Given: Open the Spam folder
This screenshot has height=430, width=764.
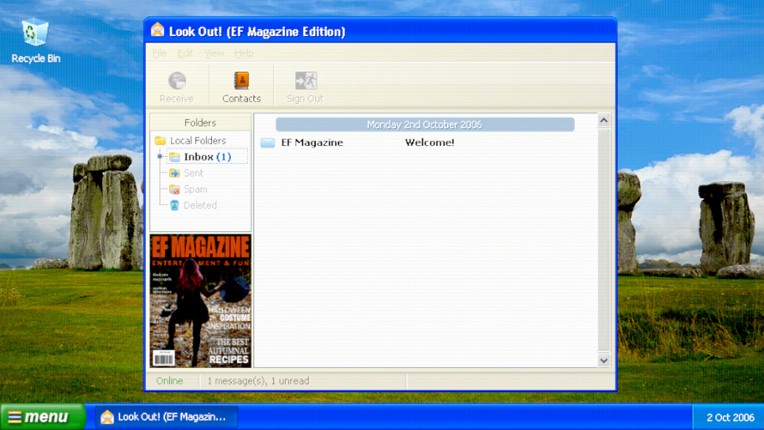Looking at the screenshot, I should pyautogui.click(x=194, y=189).
